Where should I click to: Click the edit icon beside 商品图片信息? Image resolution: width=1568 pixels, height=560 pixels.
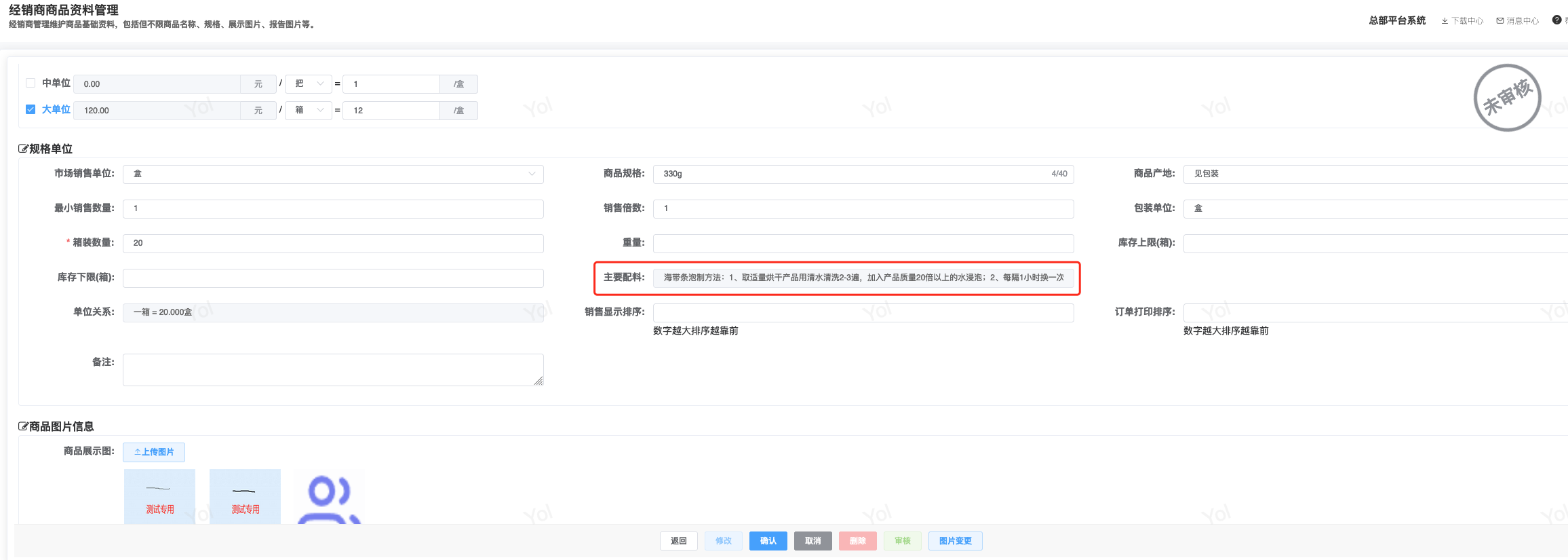point(23,426)
